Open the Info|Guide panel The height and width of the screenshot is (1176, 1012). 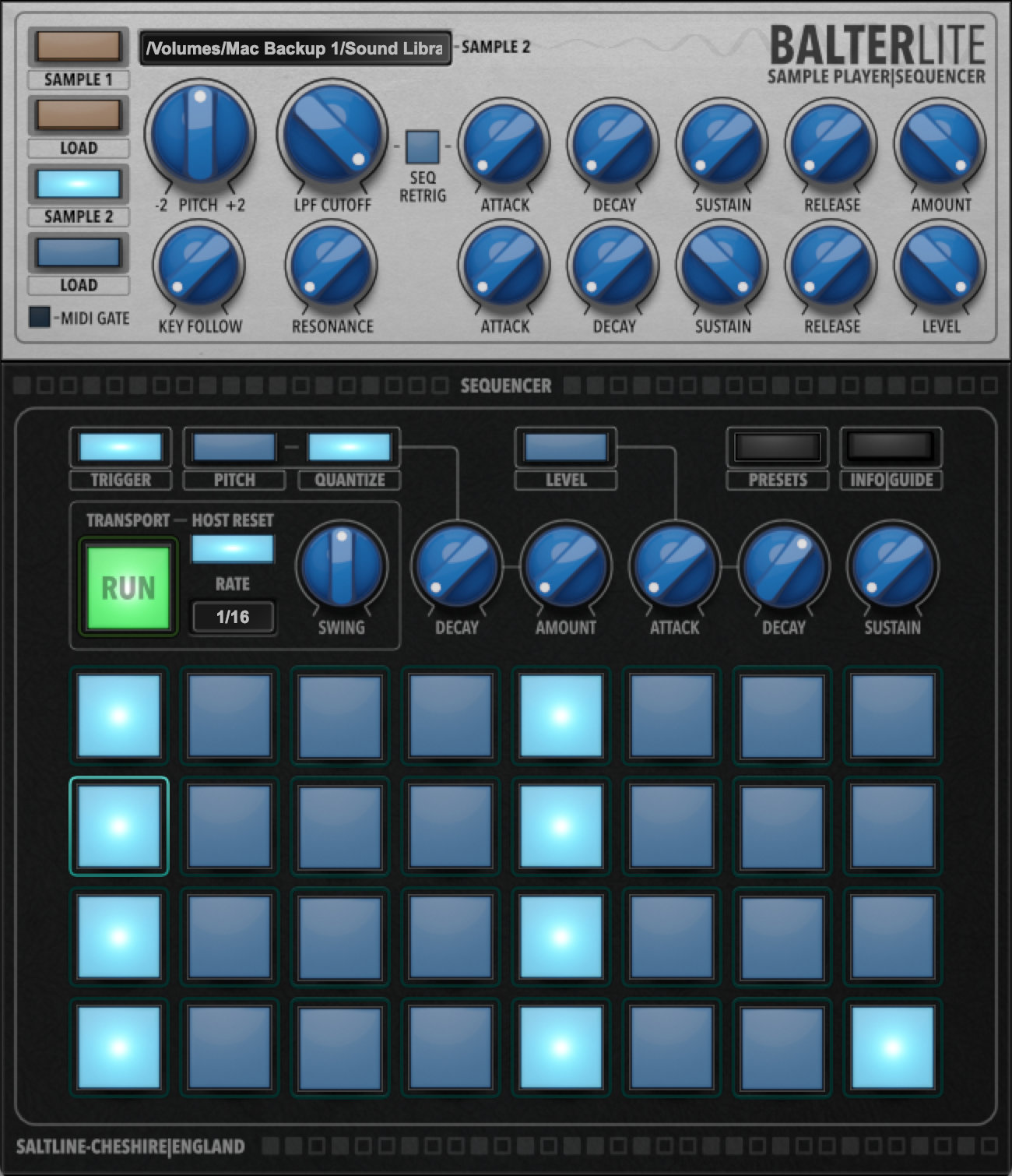[891, 447]
